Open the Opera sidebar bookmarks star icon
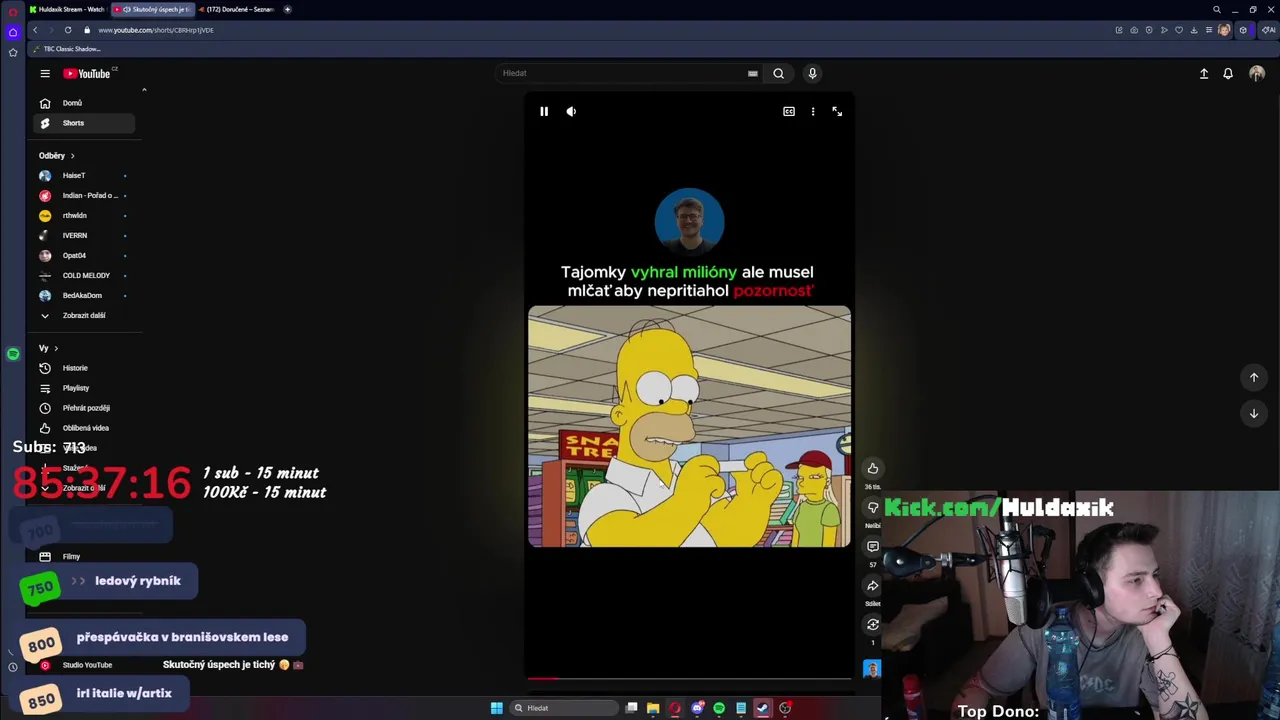The image size is (1280, 720). pyautogui.click(x=13, y=52)
